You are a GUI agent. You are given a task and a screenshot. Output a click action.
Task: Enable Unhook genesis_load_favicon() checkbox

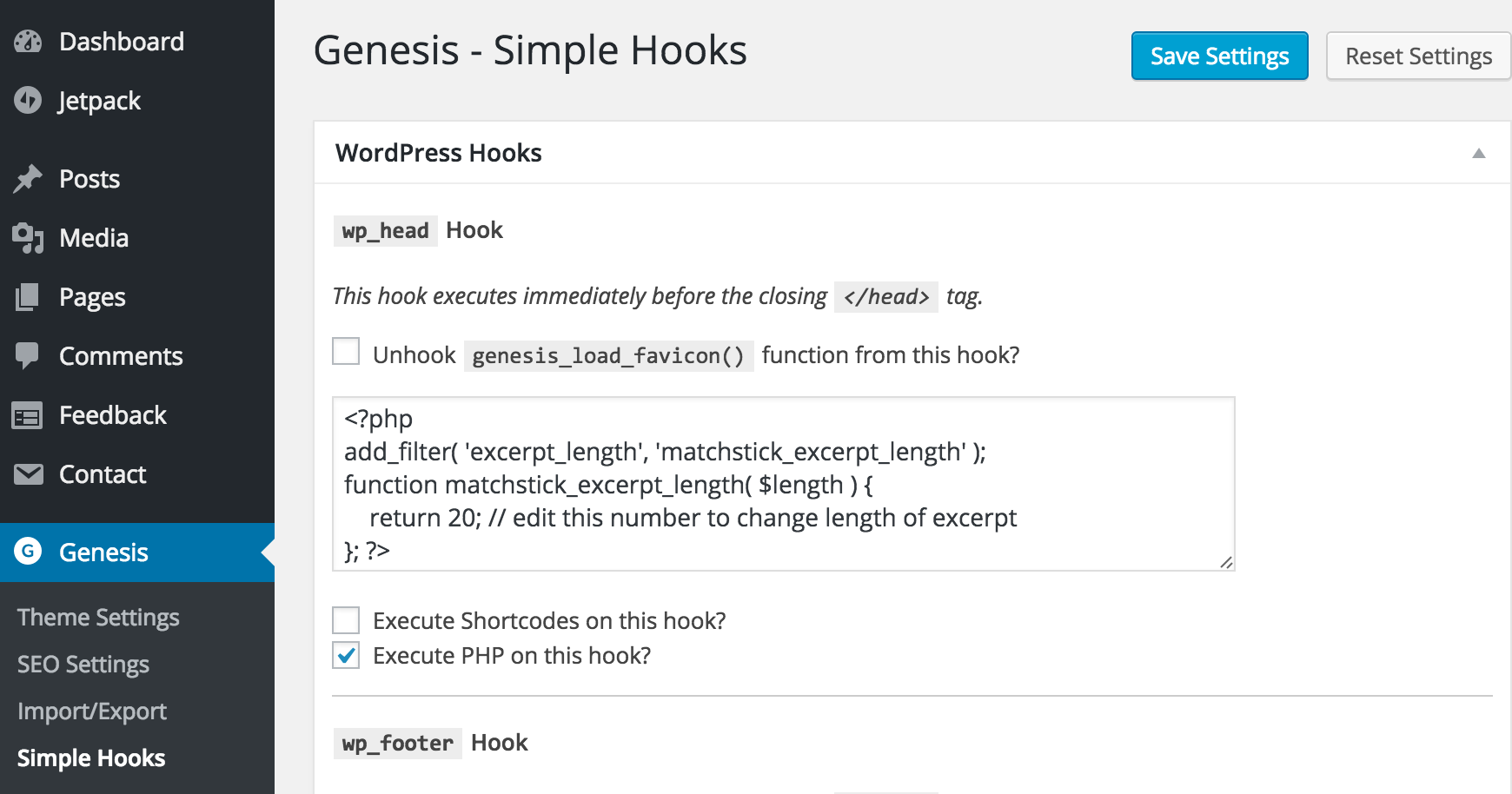[x=346, y=352]
